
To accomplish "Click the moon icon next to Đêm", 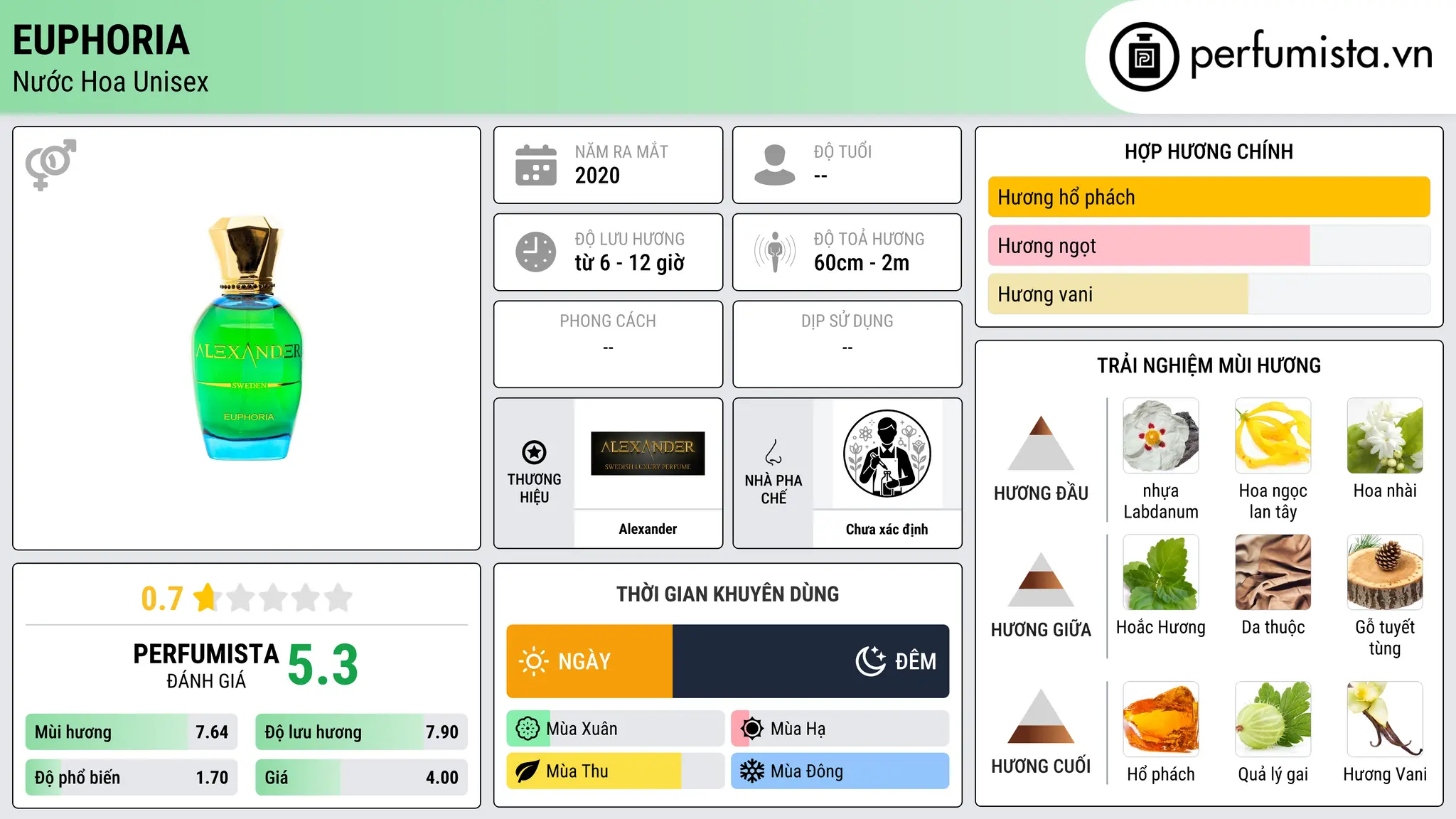I will [x=871, y=661].
